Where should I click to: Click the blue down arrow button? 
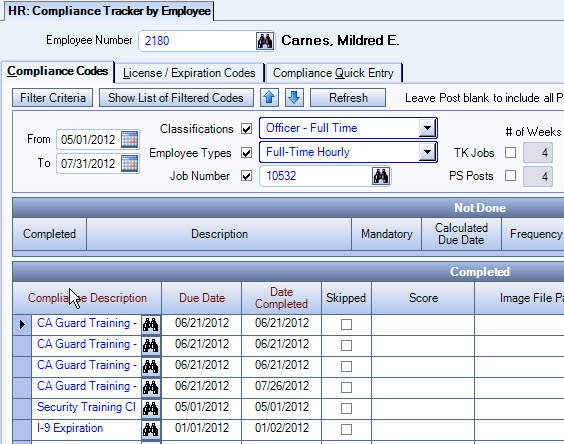(294, 98)
